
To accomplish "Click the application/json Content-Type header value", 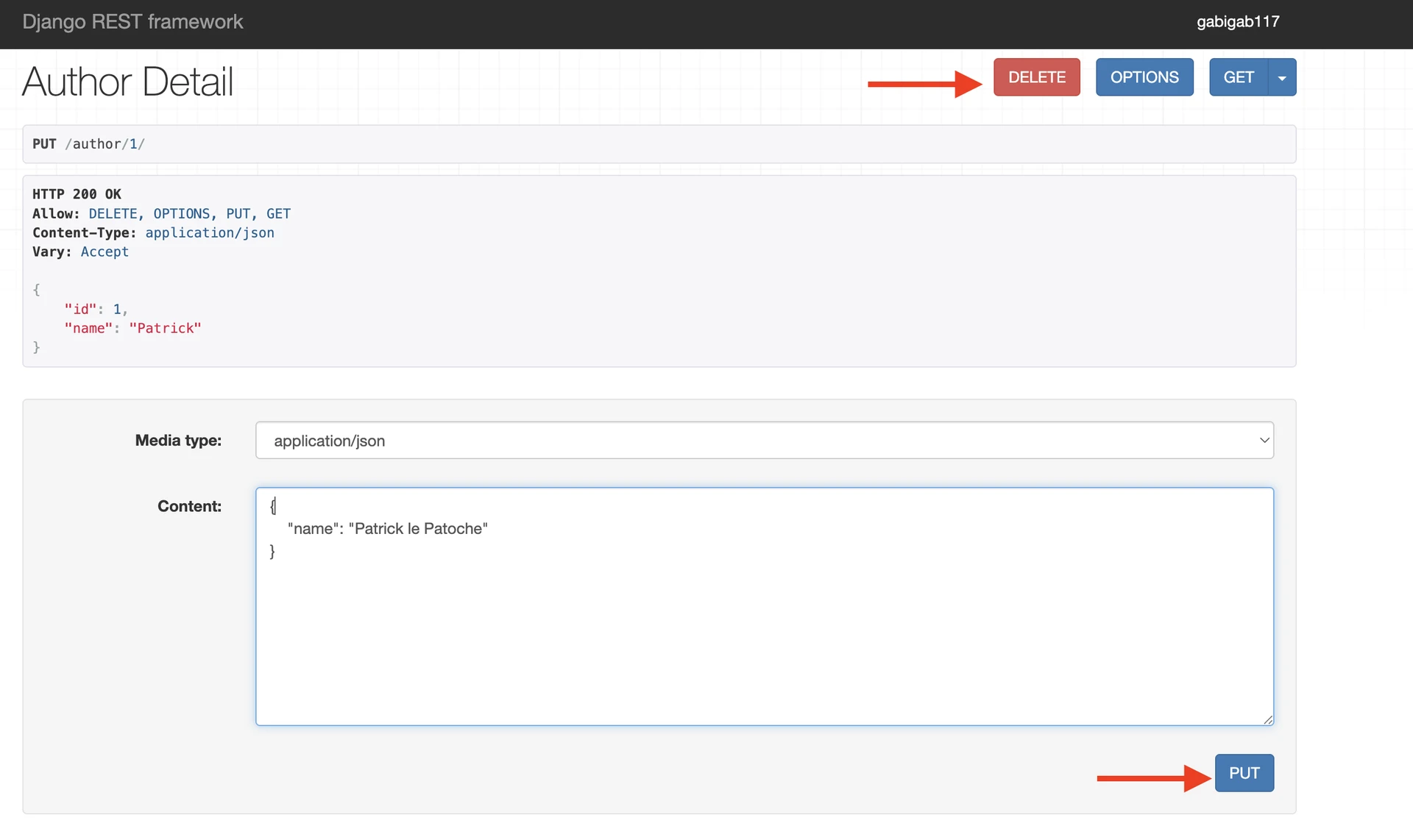I will 209,232.
